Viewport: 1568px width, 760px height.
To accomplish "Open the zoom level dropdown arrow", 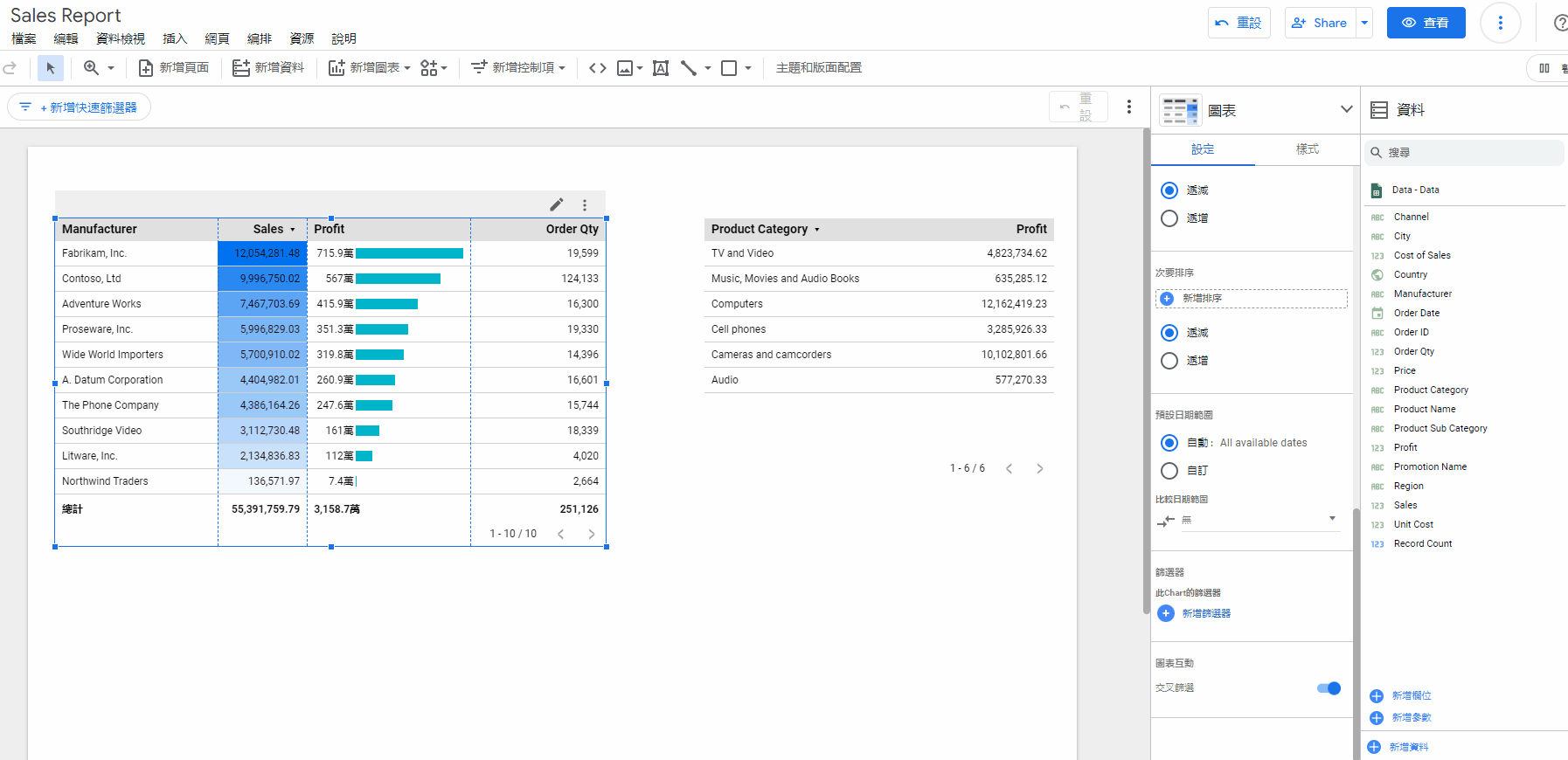I will pyautogui.click(x=111, y=68).
